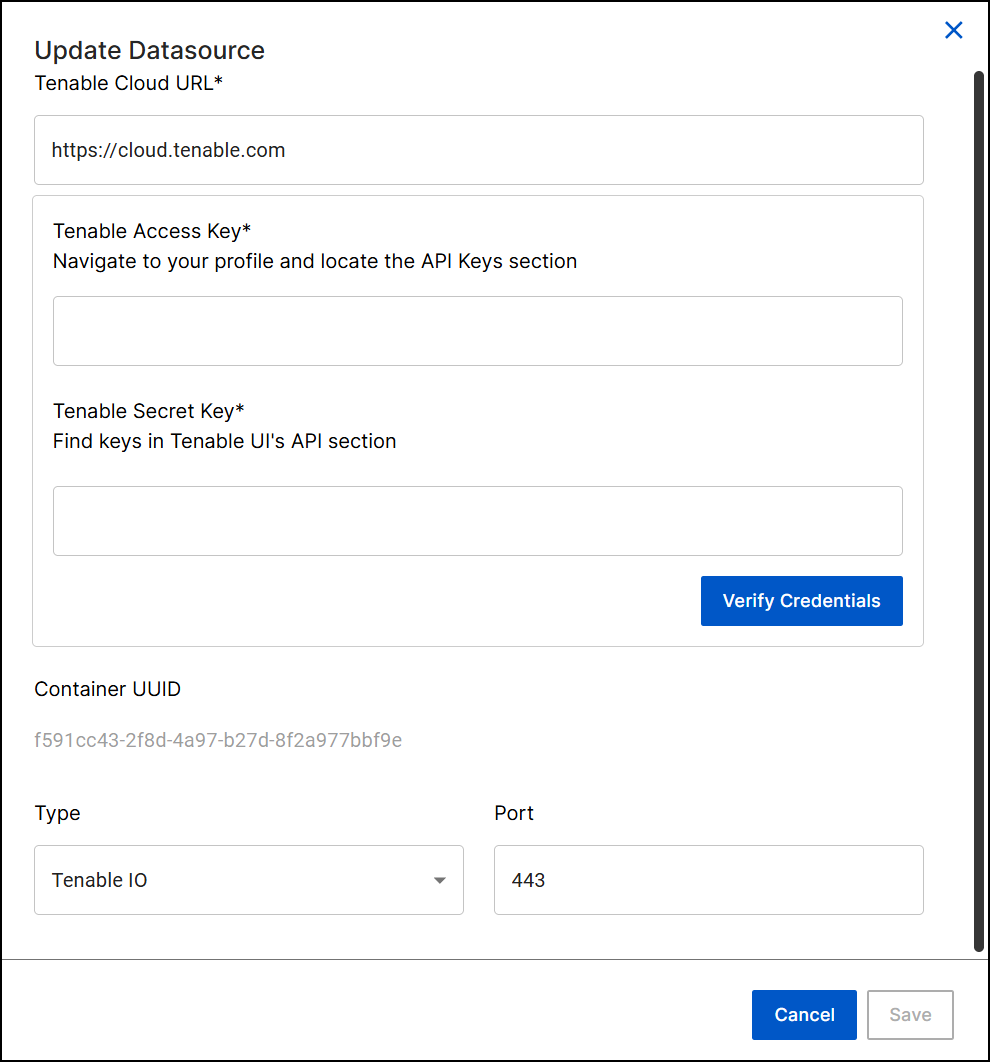Screen dimensions: 990x1062
Task: Cancel the datasource update
Action: pyautogui.click(x=804, y=1015)
